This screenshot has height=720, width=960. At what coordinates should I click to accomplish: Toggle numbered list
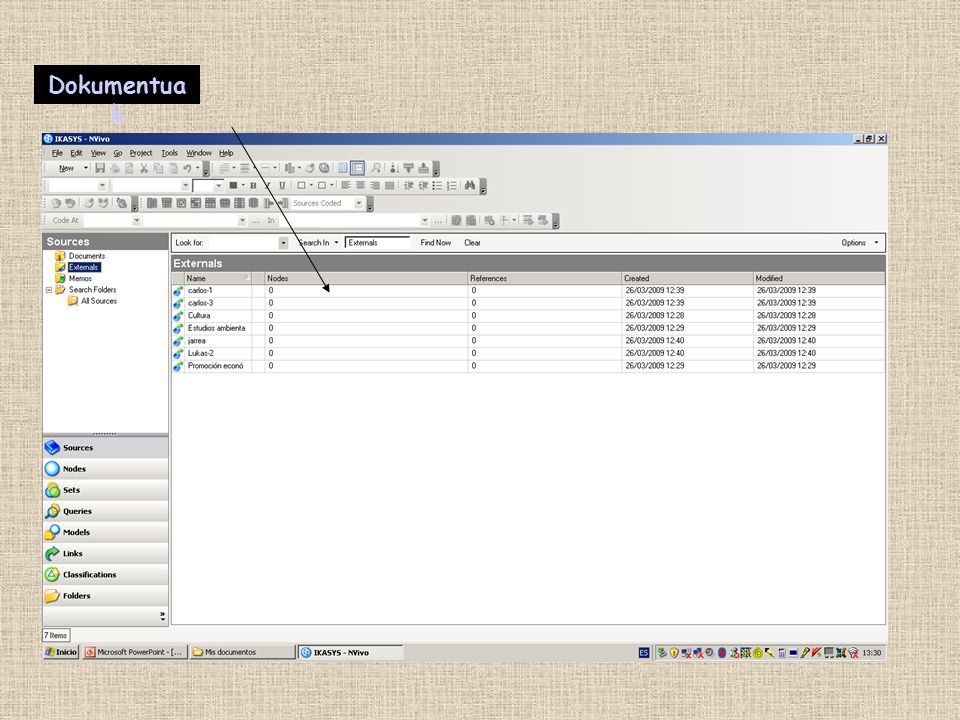452,186
